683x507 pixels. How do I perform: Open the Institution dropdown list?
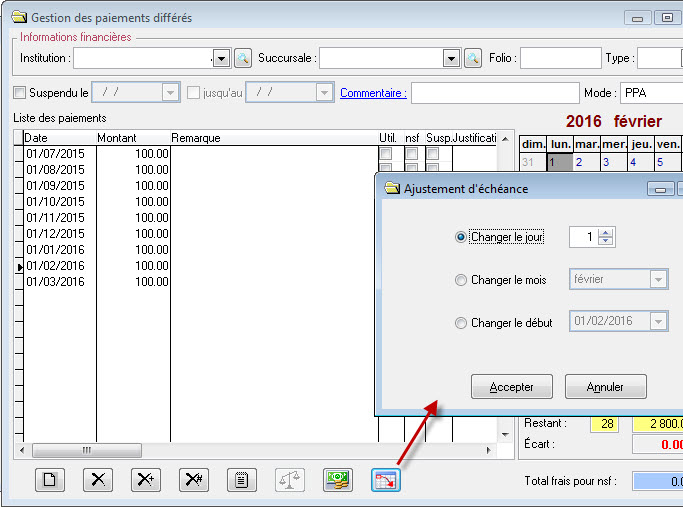221,59
